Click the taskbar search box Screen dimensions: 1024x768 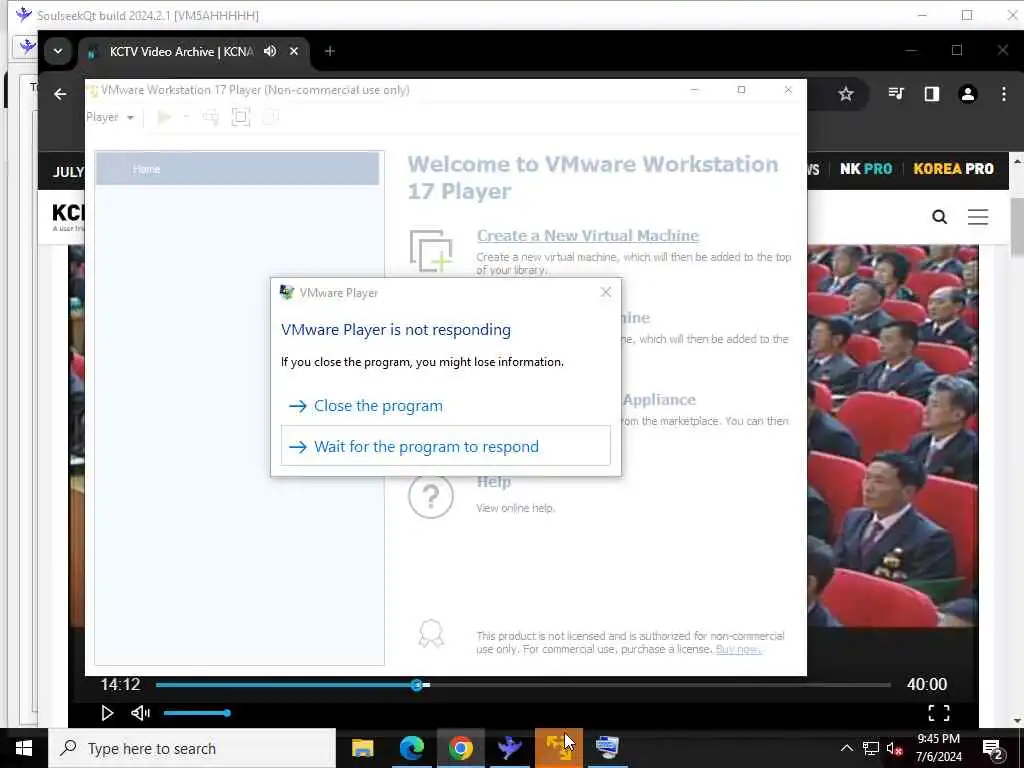(191, 748)
